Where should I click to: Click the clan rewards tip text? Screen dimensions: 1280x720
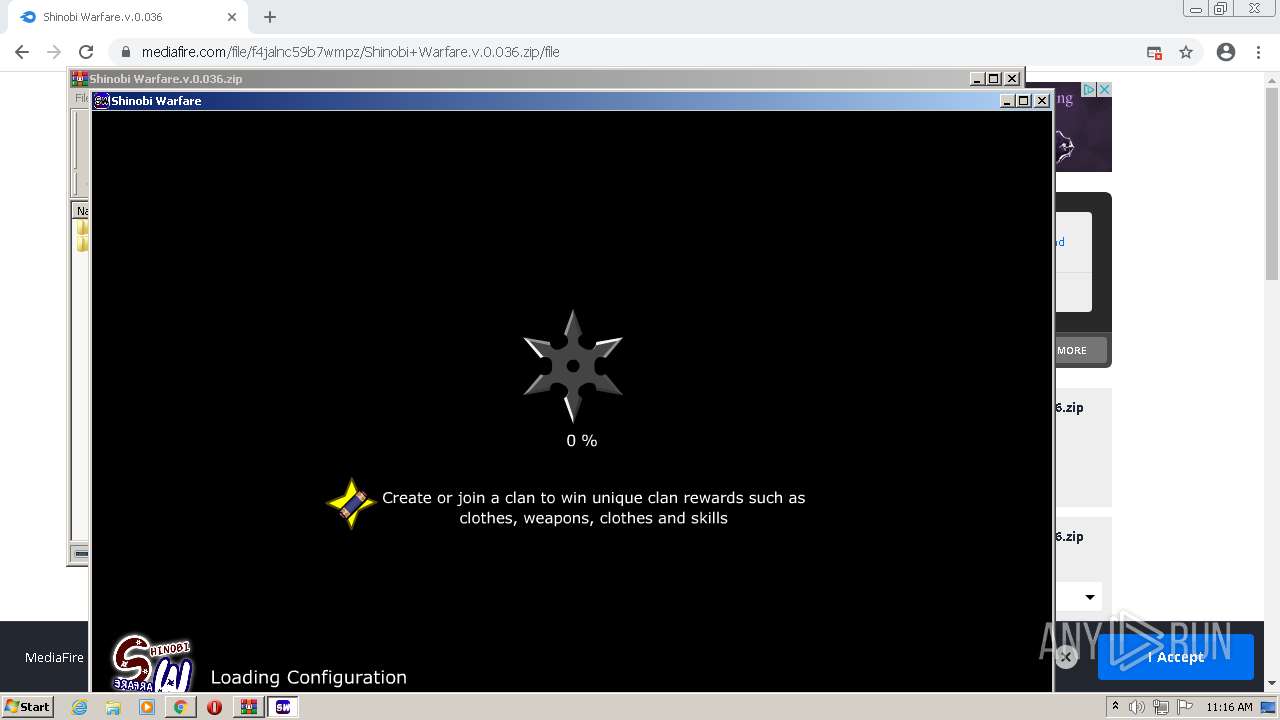tap(594, 508)
